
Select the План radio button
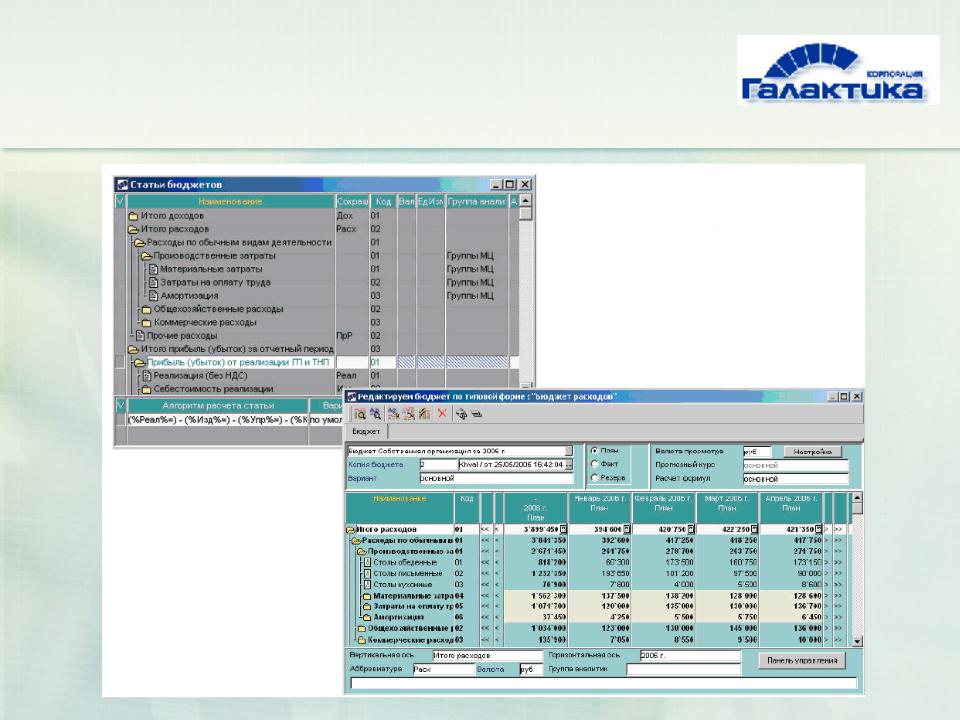[x=594, y=451]
